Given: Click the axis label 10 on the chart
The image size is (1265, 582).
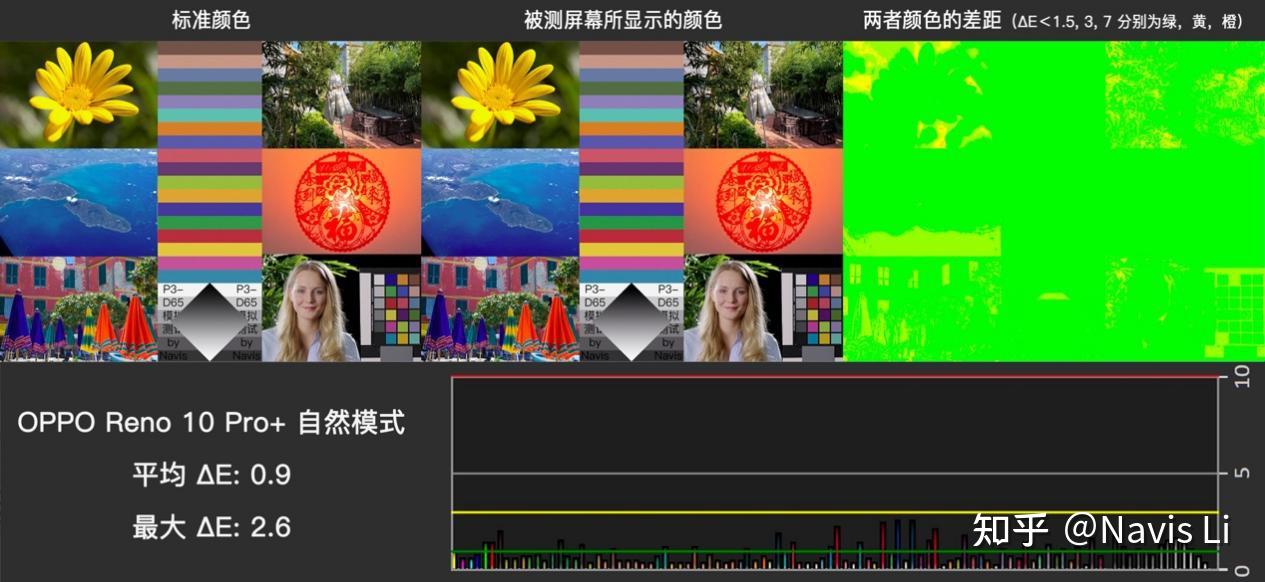Looking at the screenshot, I should [1243, 377].
